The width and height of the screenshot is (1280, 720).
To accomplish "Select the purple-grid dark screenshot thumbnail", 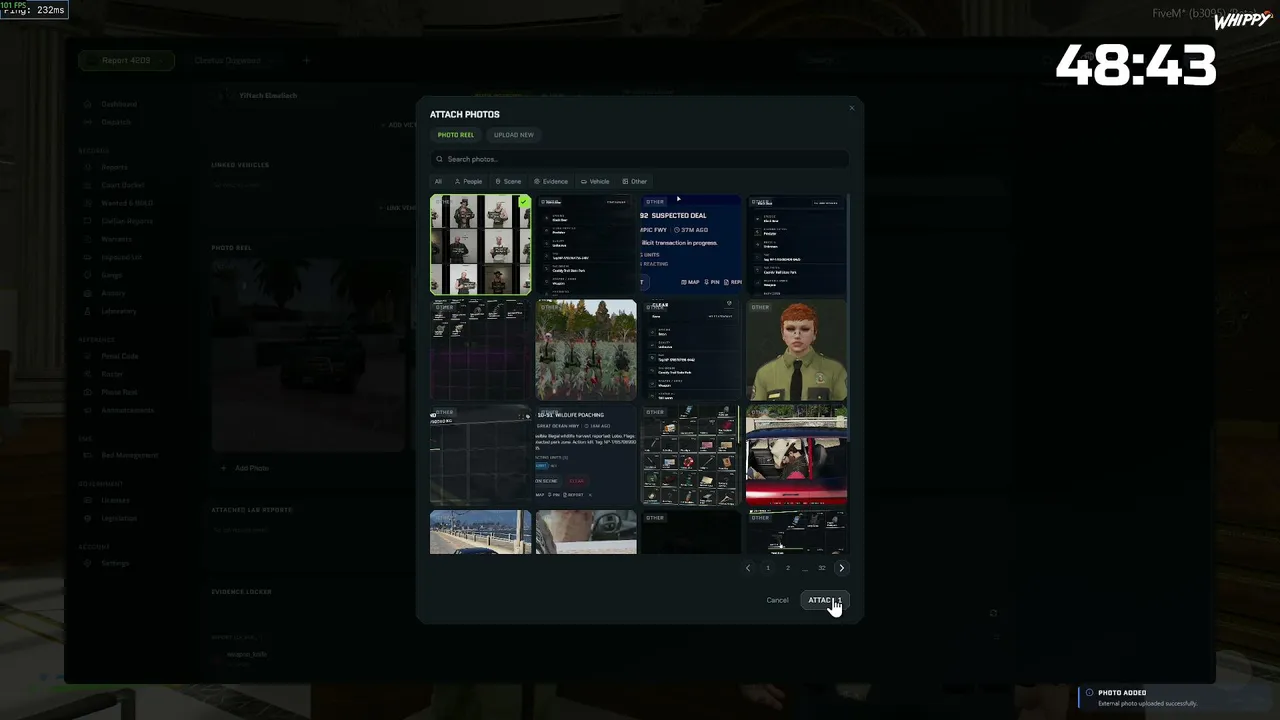I will (x=481, y=350).
